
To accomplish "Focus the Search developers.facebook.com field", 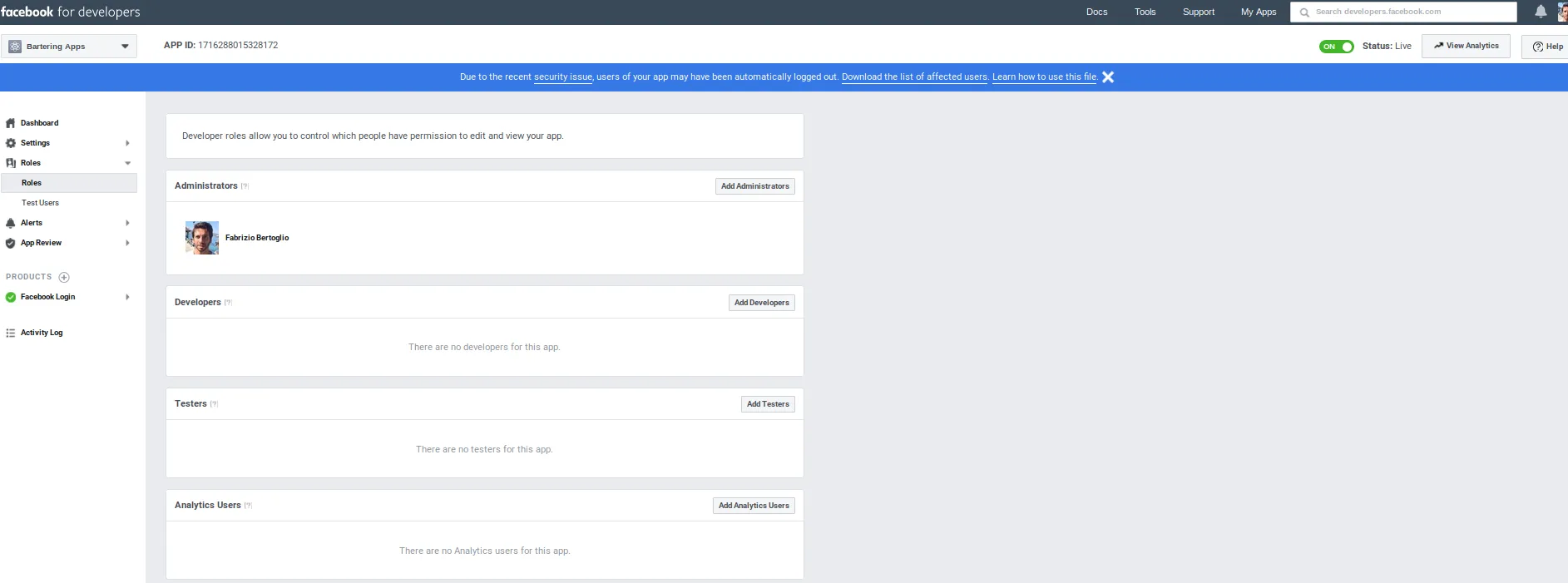I will pyautogui.click(x=1403, y=12).
